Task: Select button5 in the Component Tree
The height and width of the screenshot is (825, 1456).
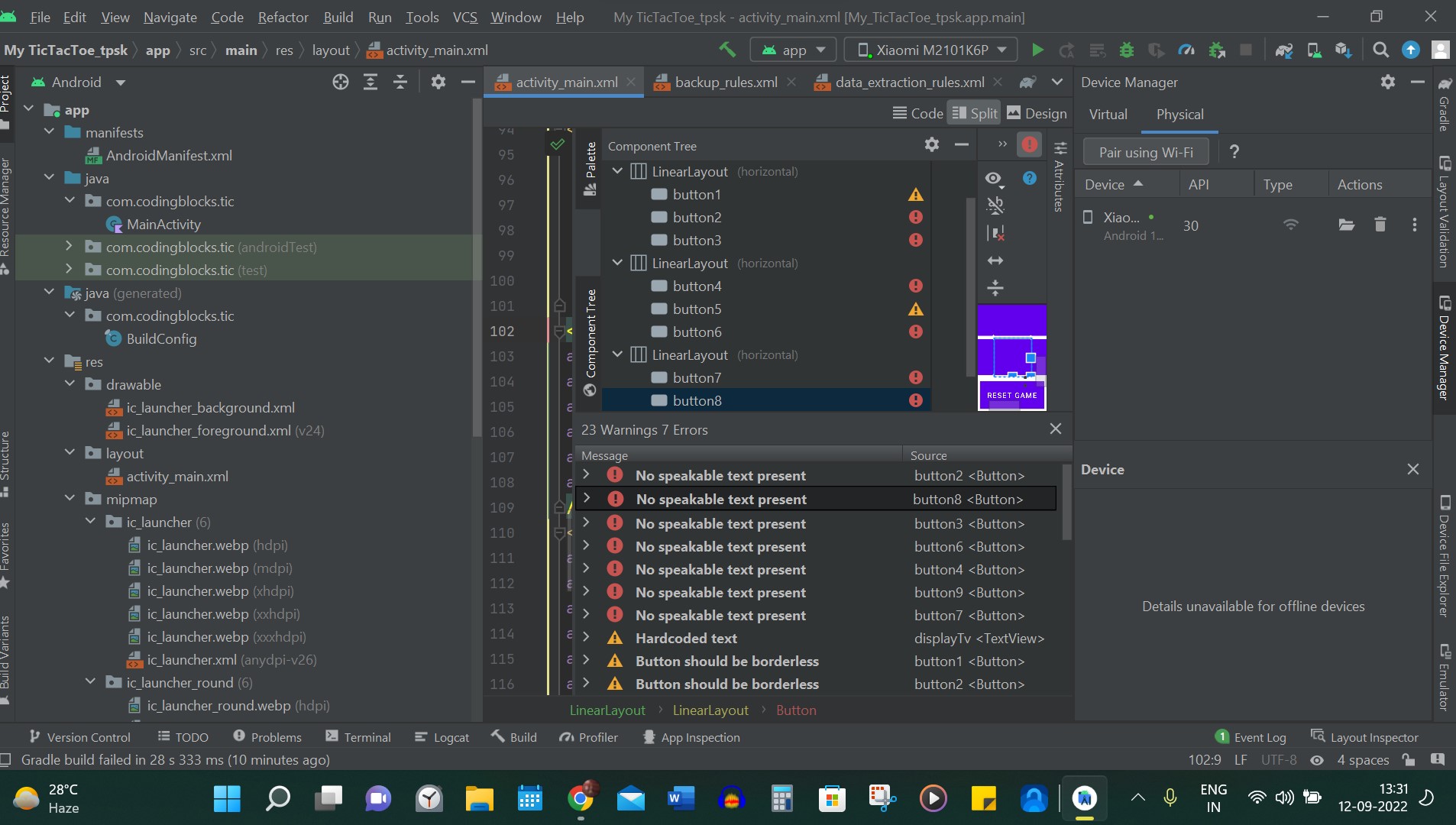Action: 697,309
